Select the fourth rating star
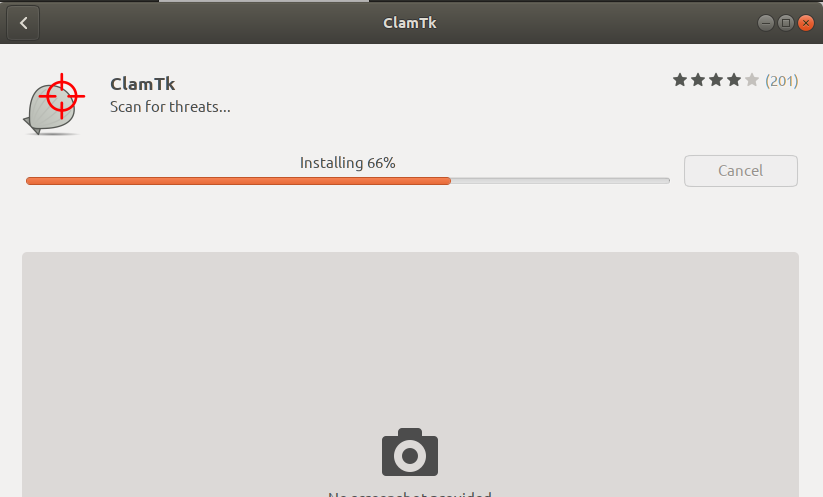This screenshot has height=497, width=823. coord(734,80)
